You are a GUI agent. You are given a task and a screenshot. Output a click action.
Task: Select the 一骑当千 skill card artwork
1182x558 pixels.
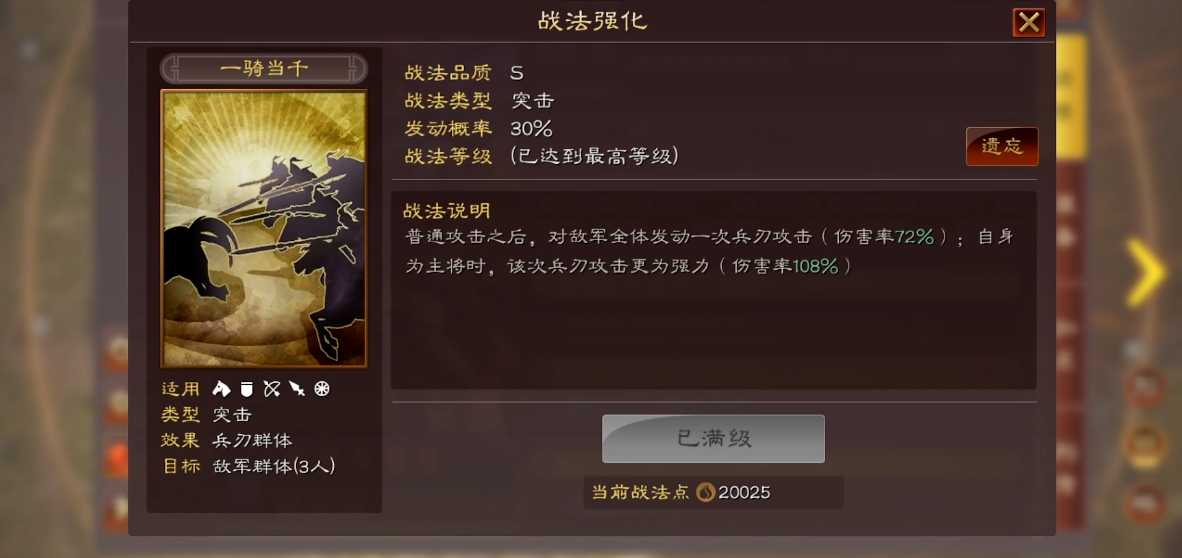coord(264,228)
